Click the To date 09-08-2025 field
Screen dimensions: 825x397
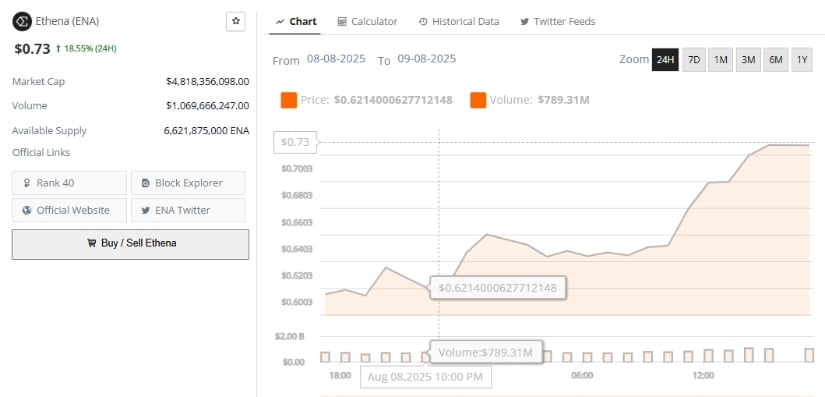(427, 59)
